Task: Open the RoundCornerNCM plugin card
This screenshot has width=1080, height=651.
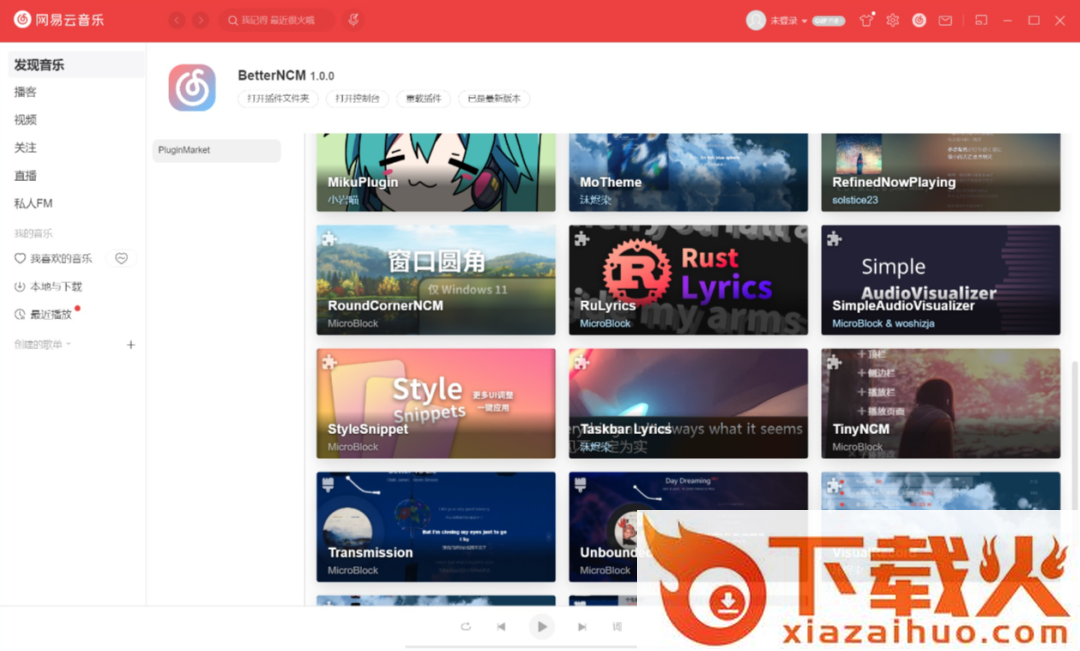Action: click(x=435, y=280)
